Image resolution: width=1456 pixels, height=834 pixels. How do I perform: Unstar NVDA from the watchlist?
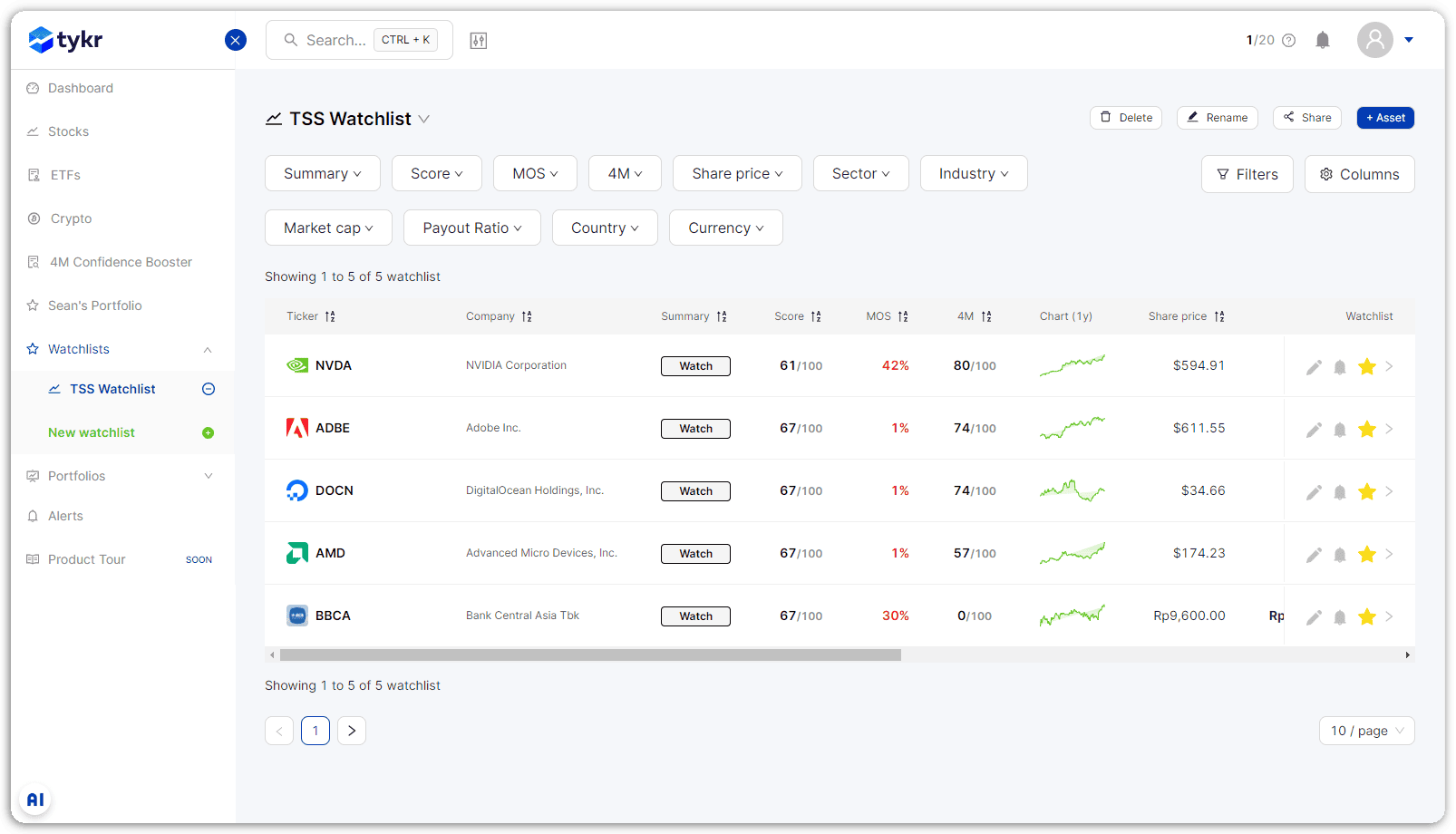pos(1367,366)
